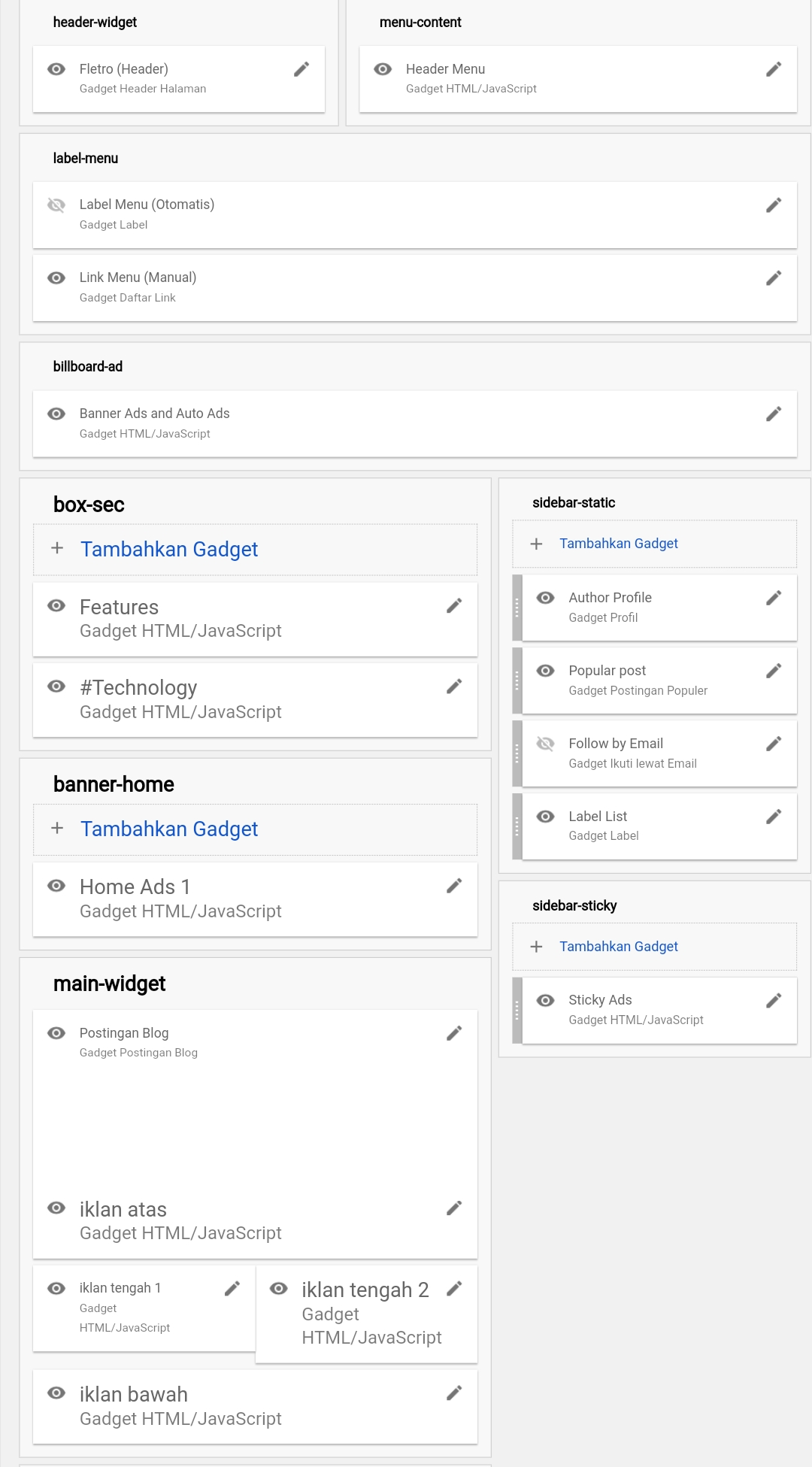Hide the #Technology gadget
This screenshot has height=1467, width=812.
pos(56,687)
